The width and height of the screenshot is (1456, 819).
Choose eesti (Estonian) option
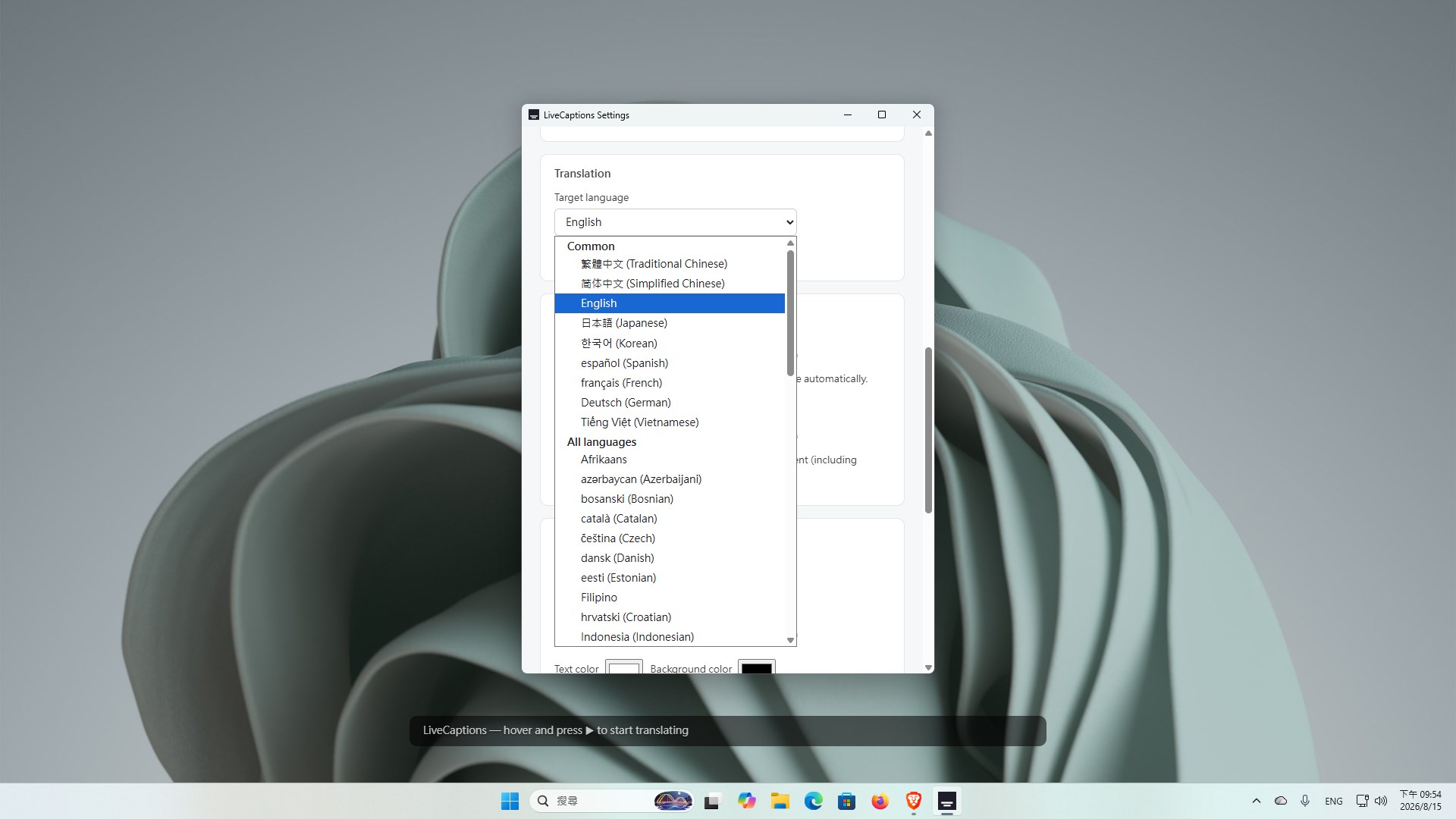coord(670,578)
